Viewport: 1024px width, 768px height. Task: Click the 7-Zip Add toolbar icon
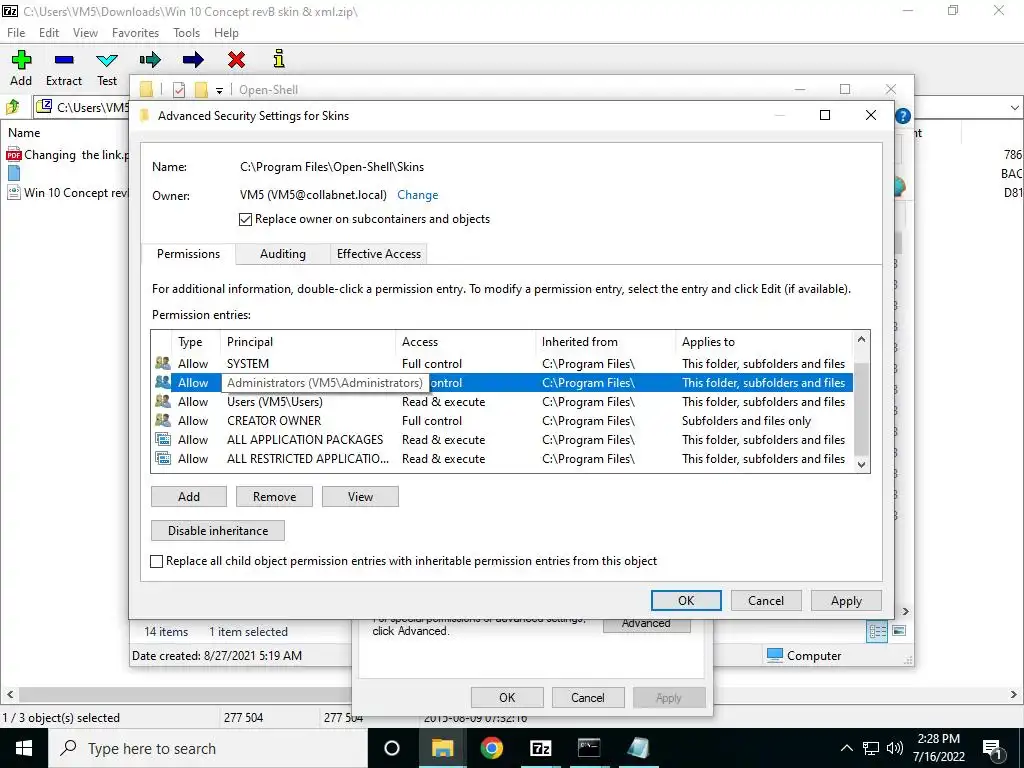[21, 60]
